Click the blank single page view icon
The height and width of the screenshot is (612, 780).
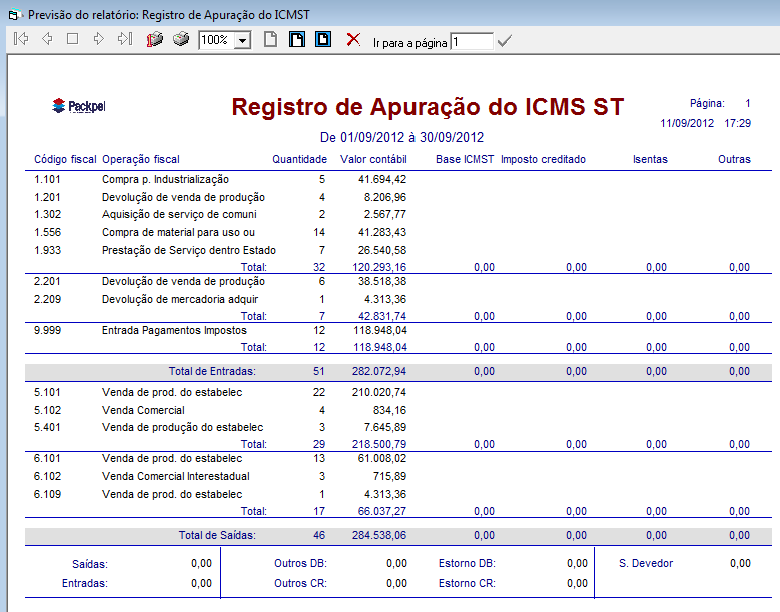click(270, 39)
